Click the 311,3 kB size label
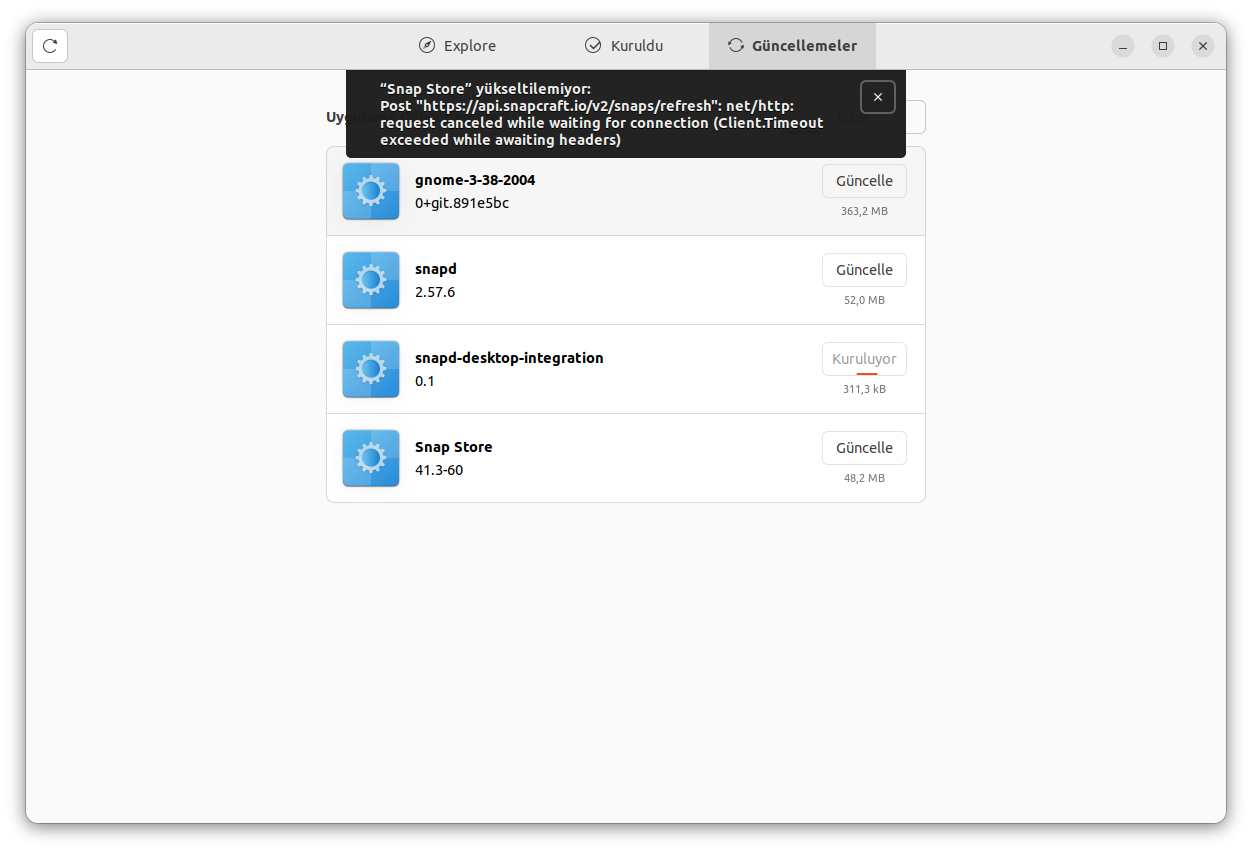The width and height of the screenshot is (1252, 852). 864,389
